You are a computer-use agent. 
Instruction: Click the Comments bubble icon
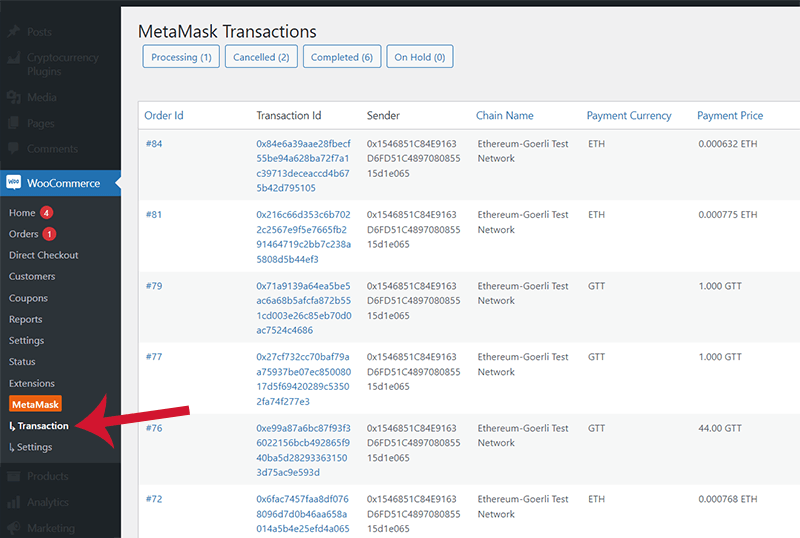[x=14, y=149]
